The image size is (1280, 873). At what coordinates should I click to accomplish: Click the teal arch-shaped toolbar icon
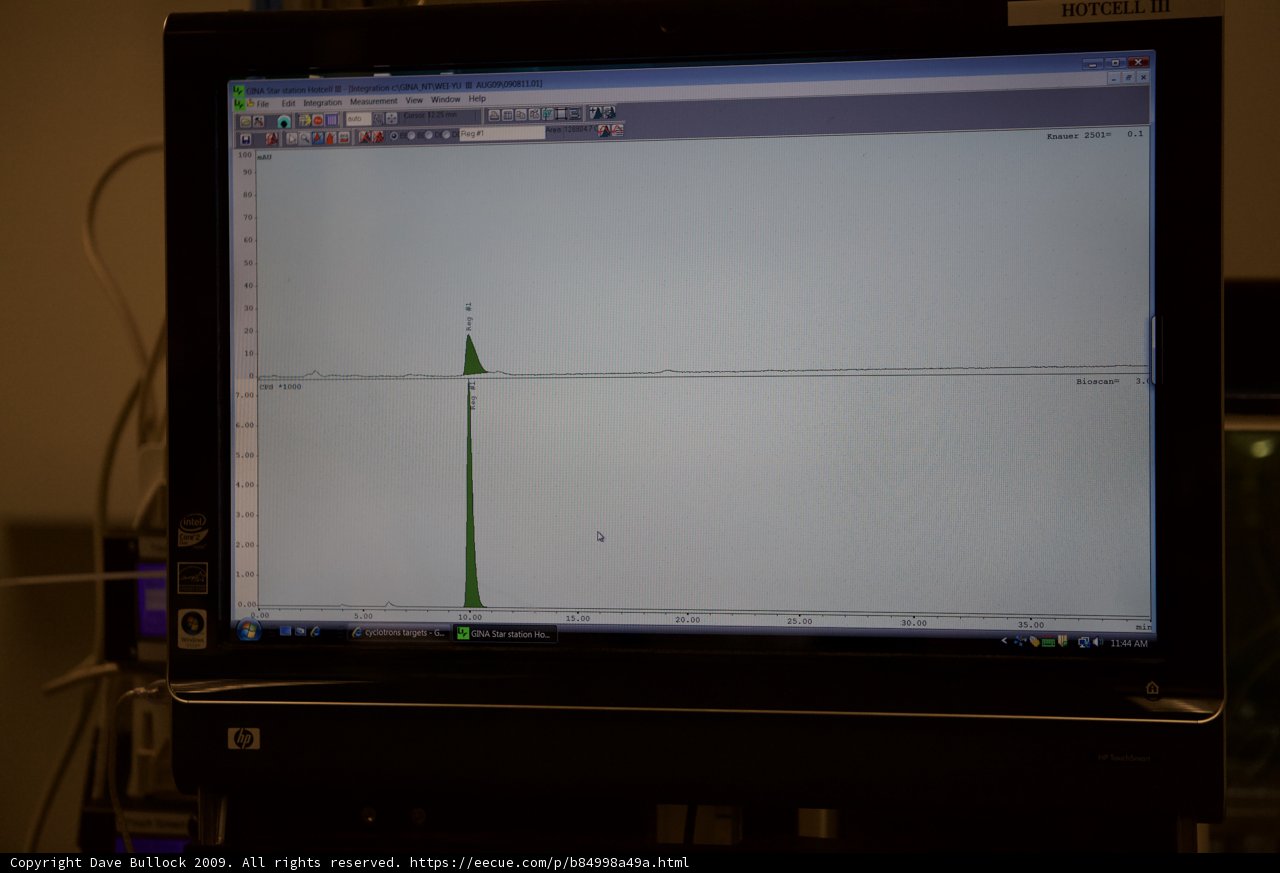[284, 121]
